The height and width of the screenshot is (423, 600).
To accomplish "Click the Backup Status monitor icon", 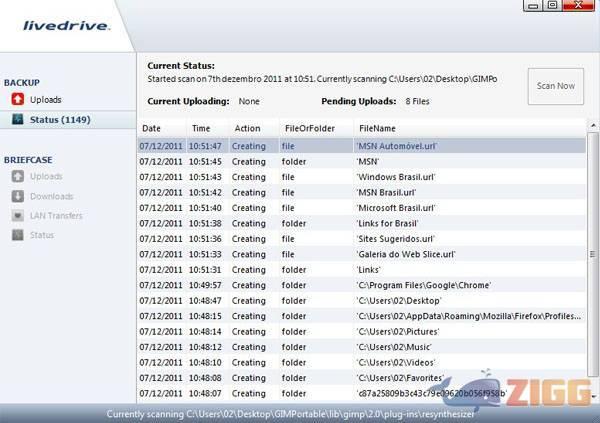I will [x=18, y=120].
